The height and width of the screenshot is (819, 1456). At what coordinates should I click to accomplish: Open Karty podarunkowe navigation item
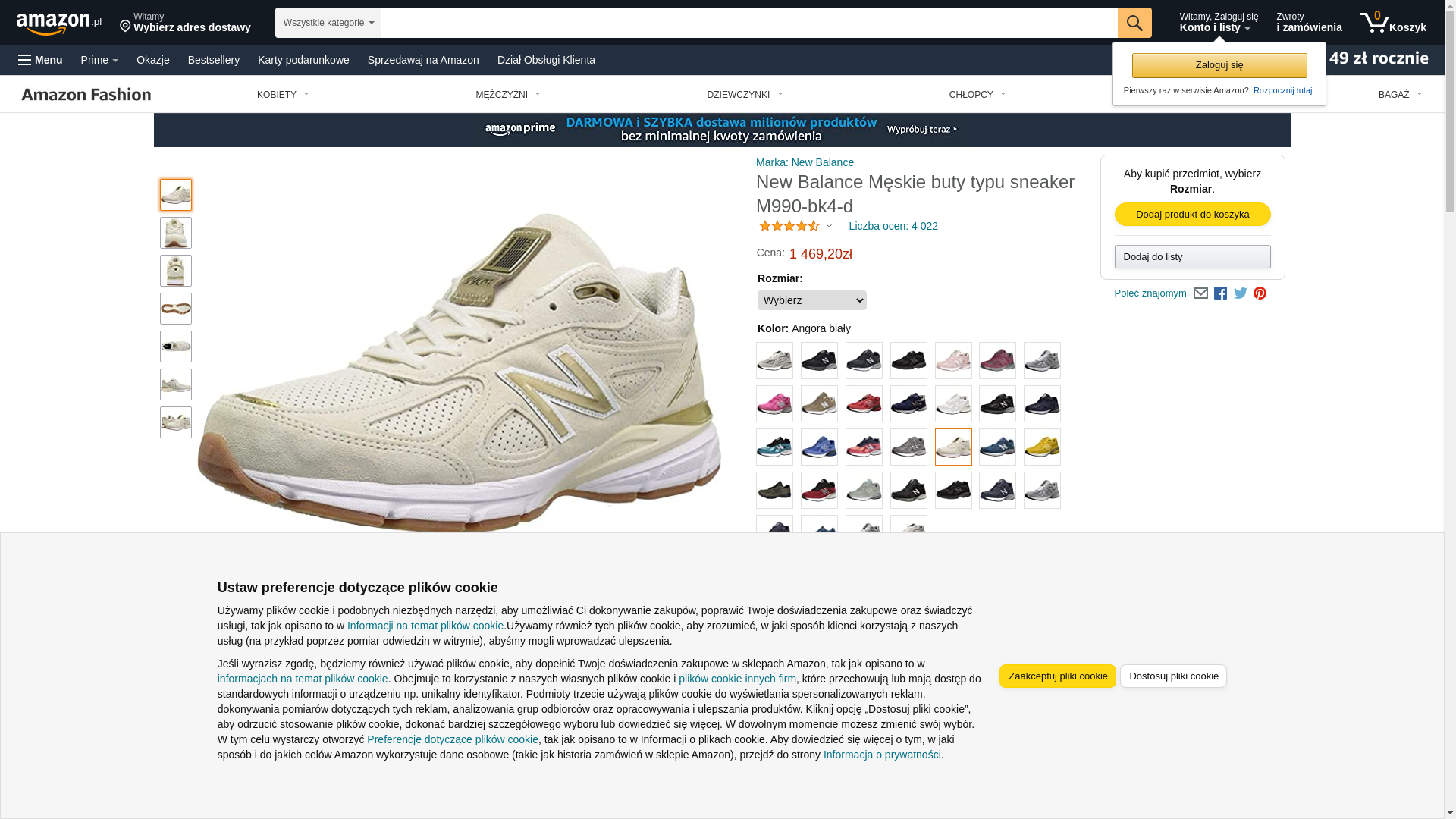click(303, 60)
